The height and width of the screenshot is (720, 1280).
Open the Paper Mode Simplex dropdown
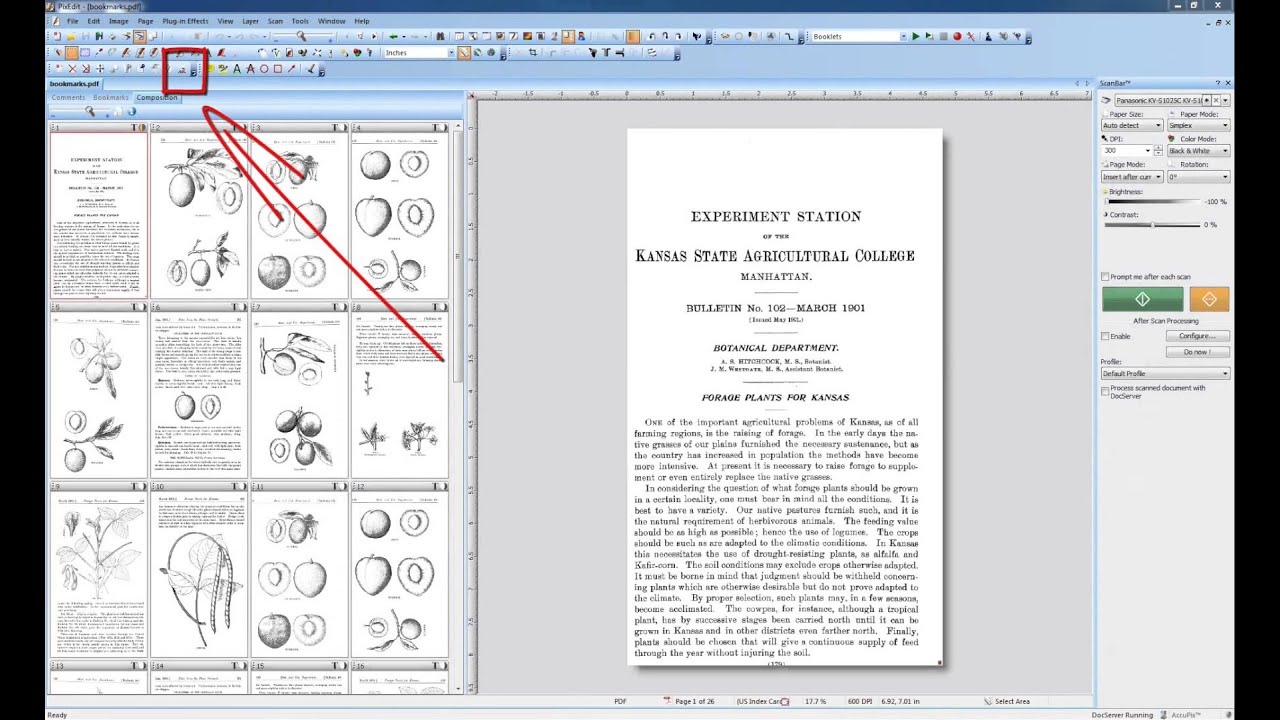coord(1199,125)
